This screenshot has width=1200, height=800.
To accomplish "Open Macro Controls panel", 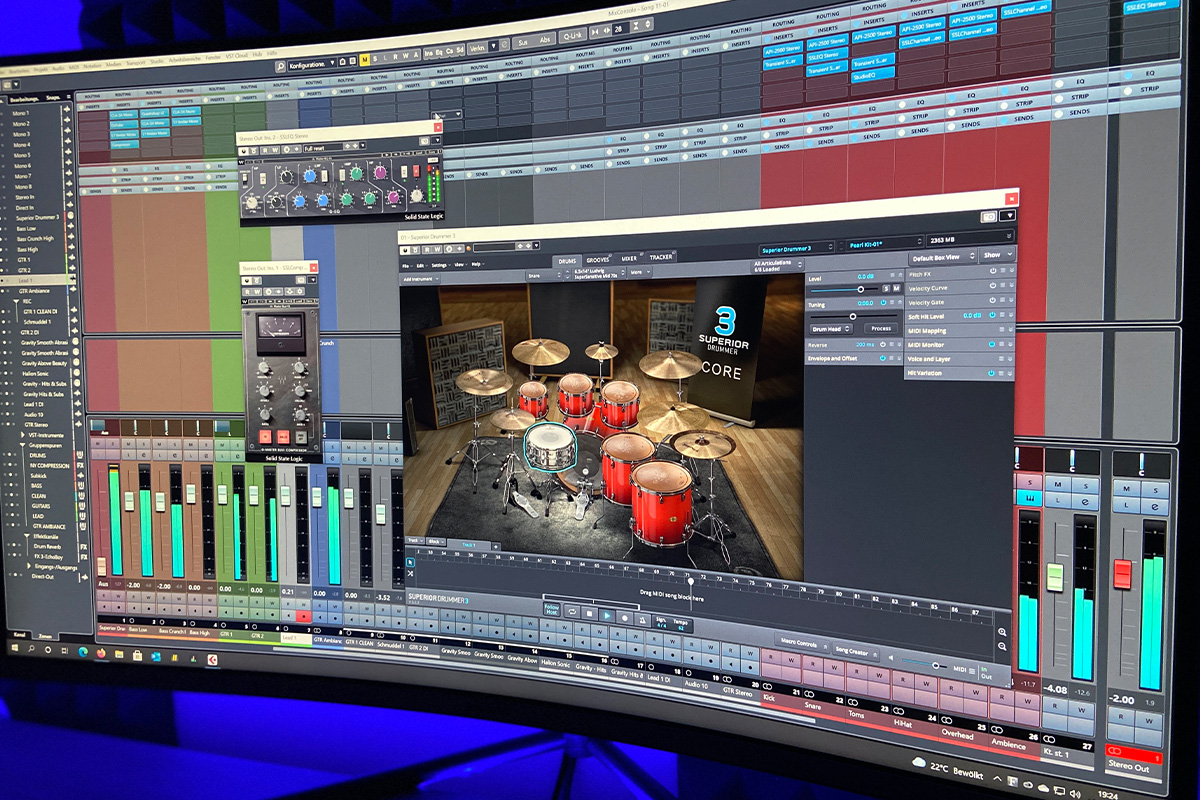I will (x=802, y=644).
